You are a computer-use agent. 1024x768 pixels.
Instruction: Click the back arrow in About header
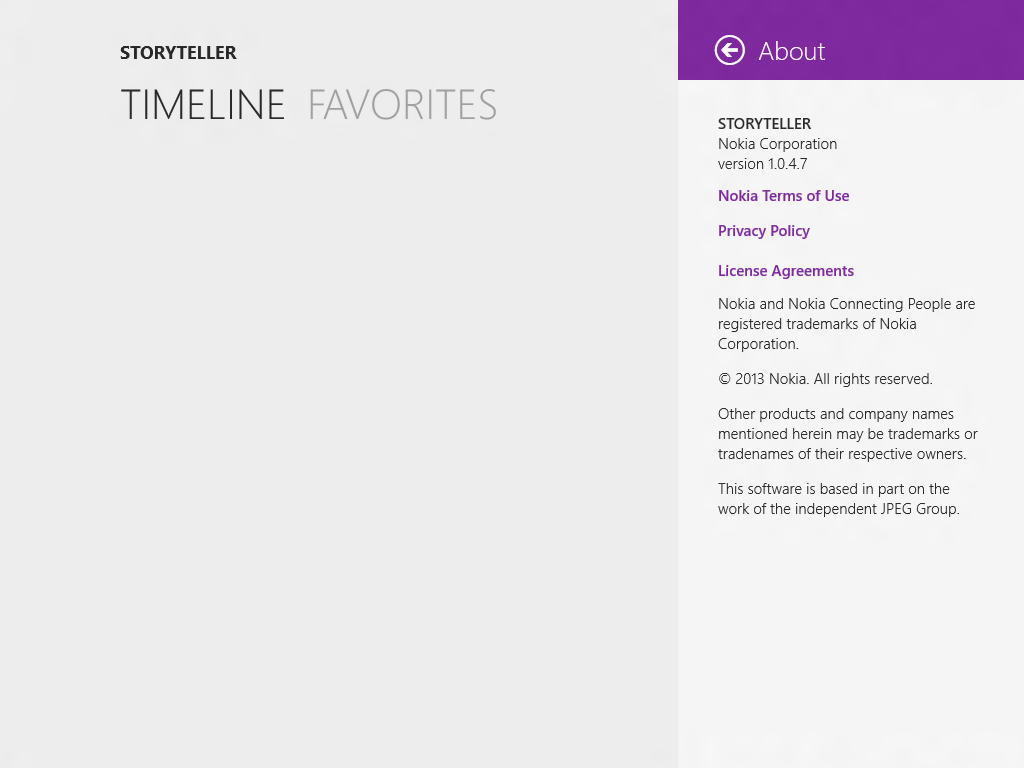click(730, 50)
